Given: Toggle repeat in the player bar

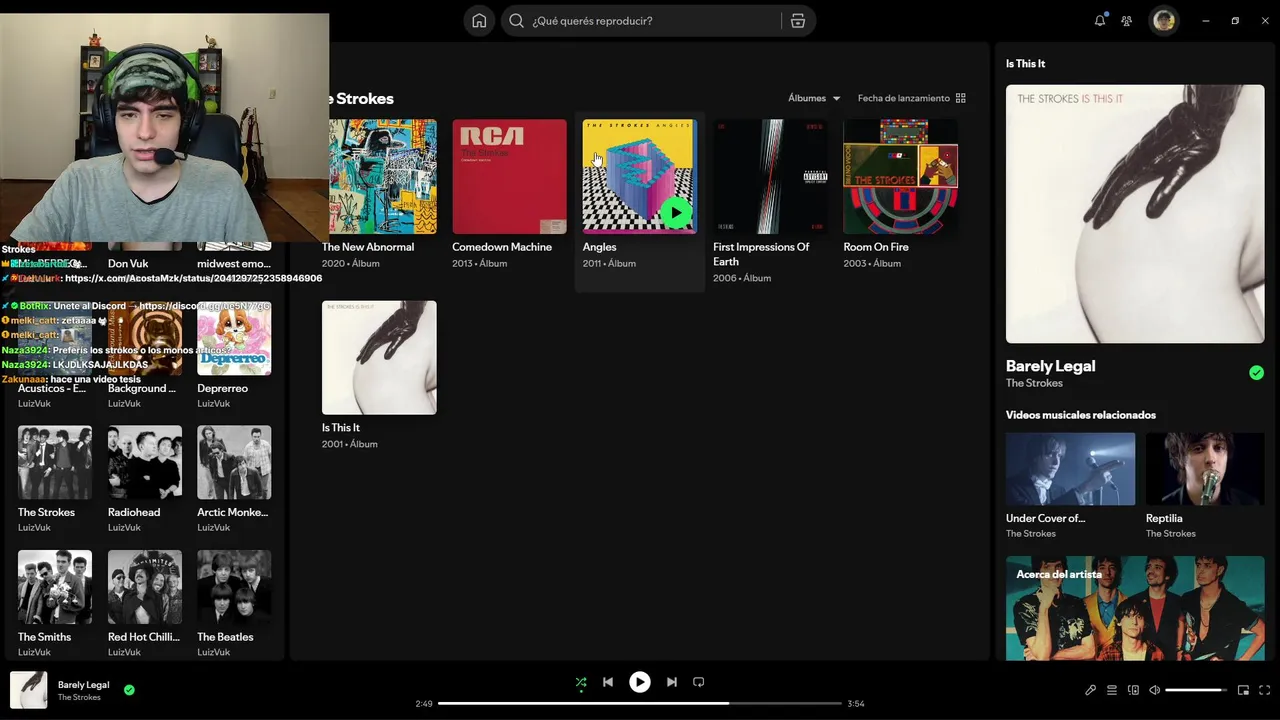Looking at the screenshot, I should click(699, 682).
